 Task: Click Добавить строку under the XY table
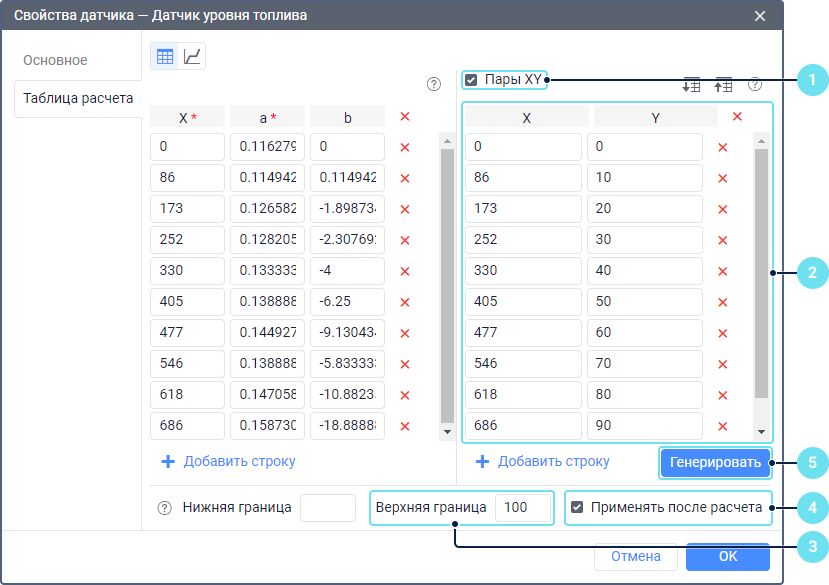pyautogui.click(x=542, y=462)
